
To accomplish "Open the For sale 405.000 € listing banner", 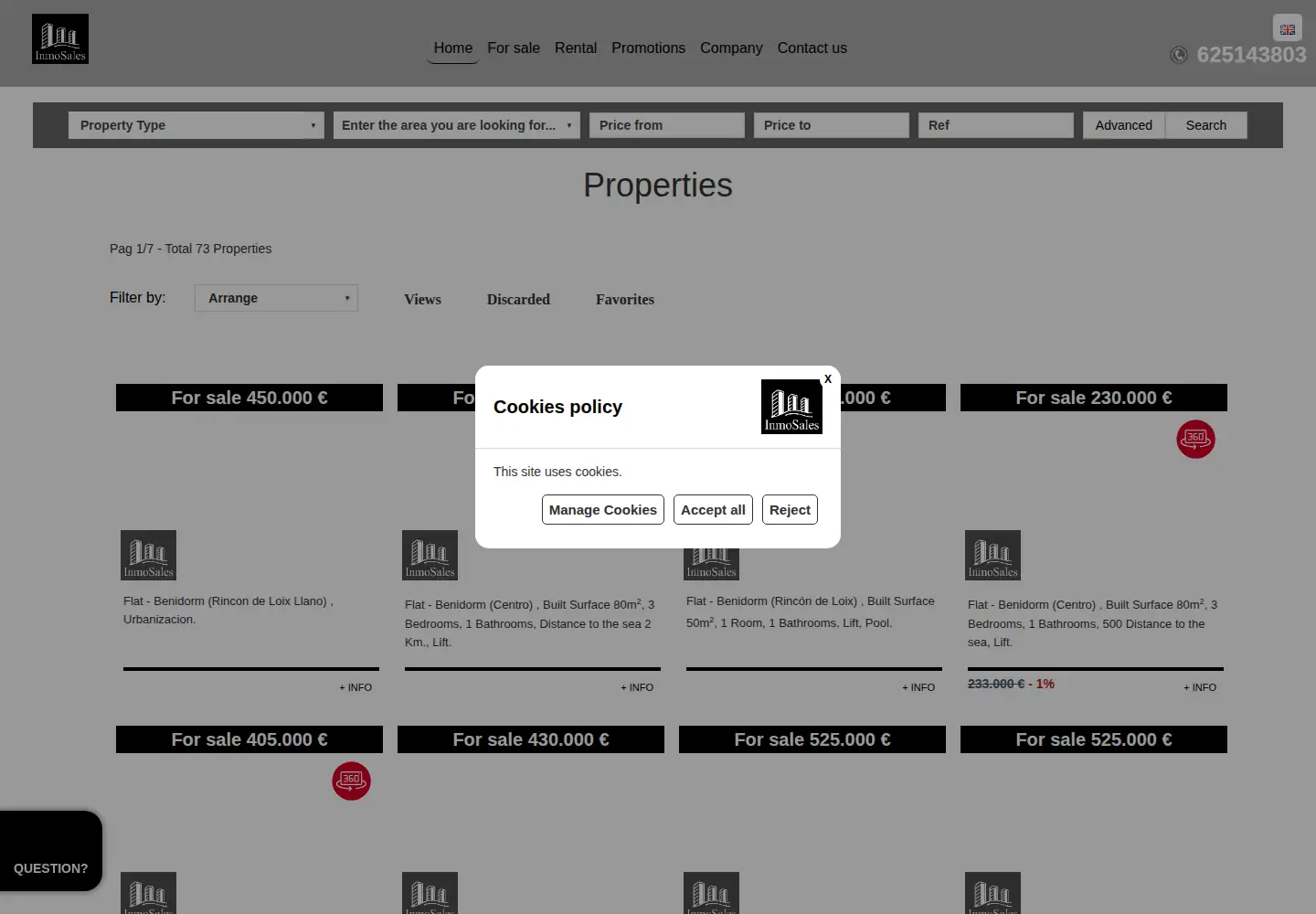I will [249, 739].
